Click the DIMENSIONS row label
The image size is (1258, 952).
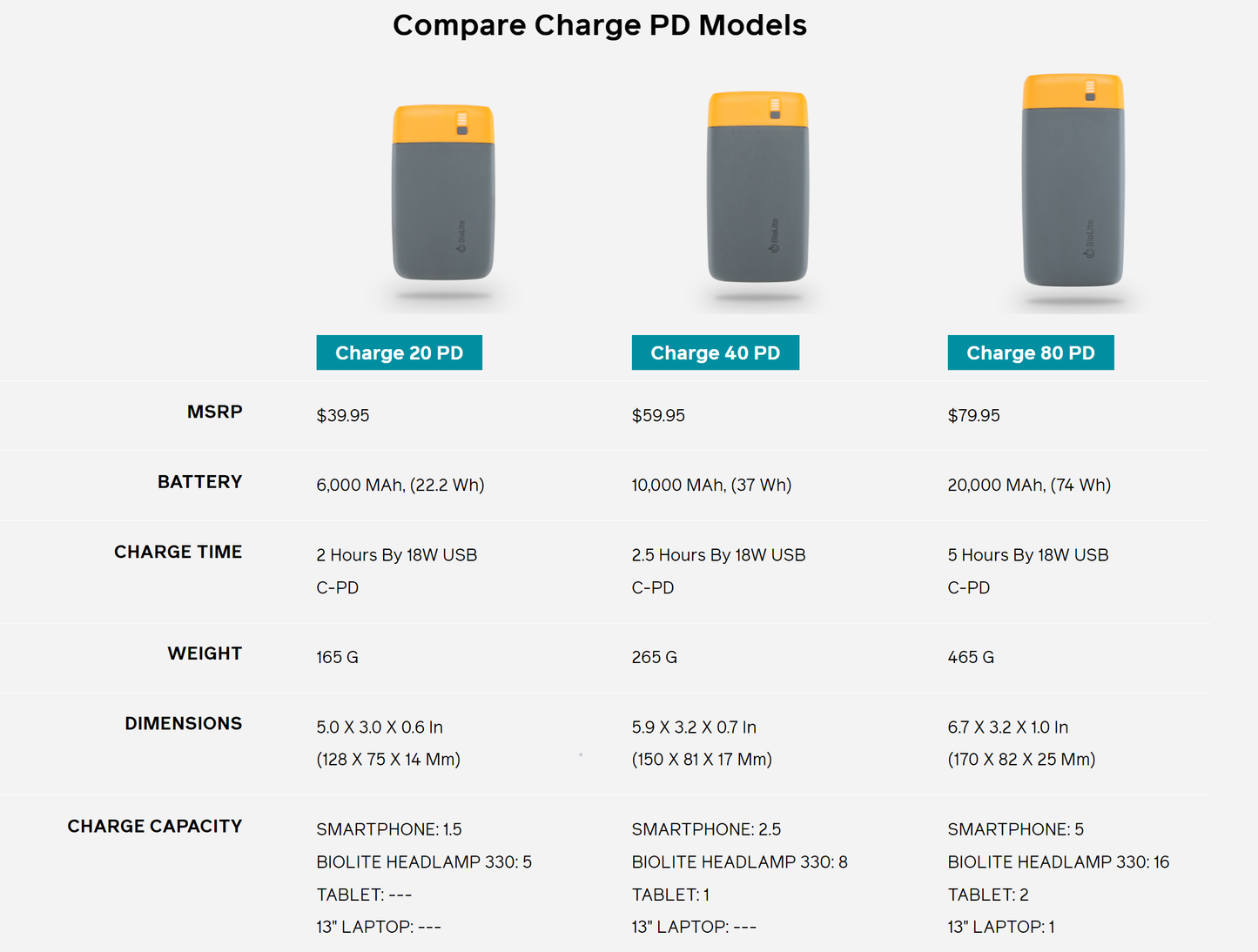coord(183,723)
